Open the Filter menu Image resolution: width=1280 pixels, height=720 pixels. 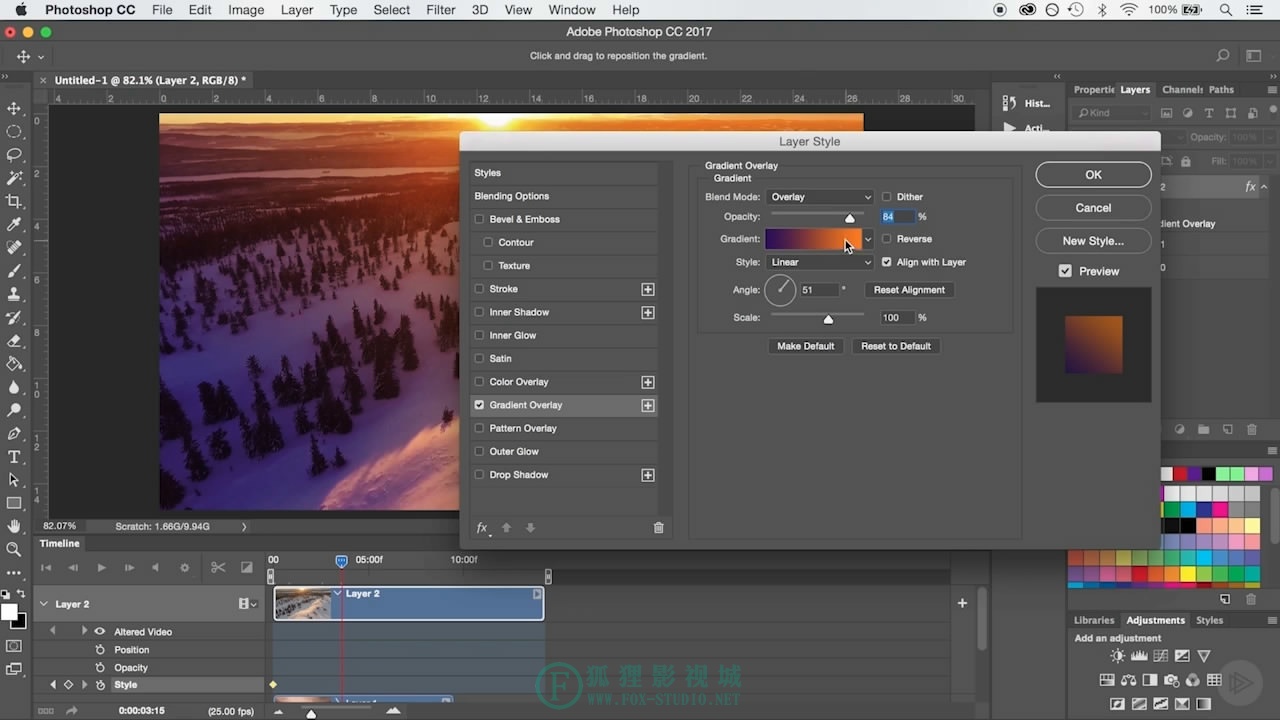[441, 10]
